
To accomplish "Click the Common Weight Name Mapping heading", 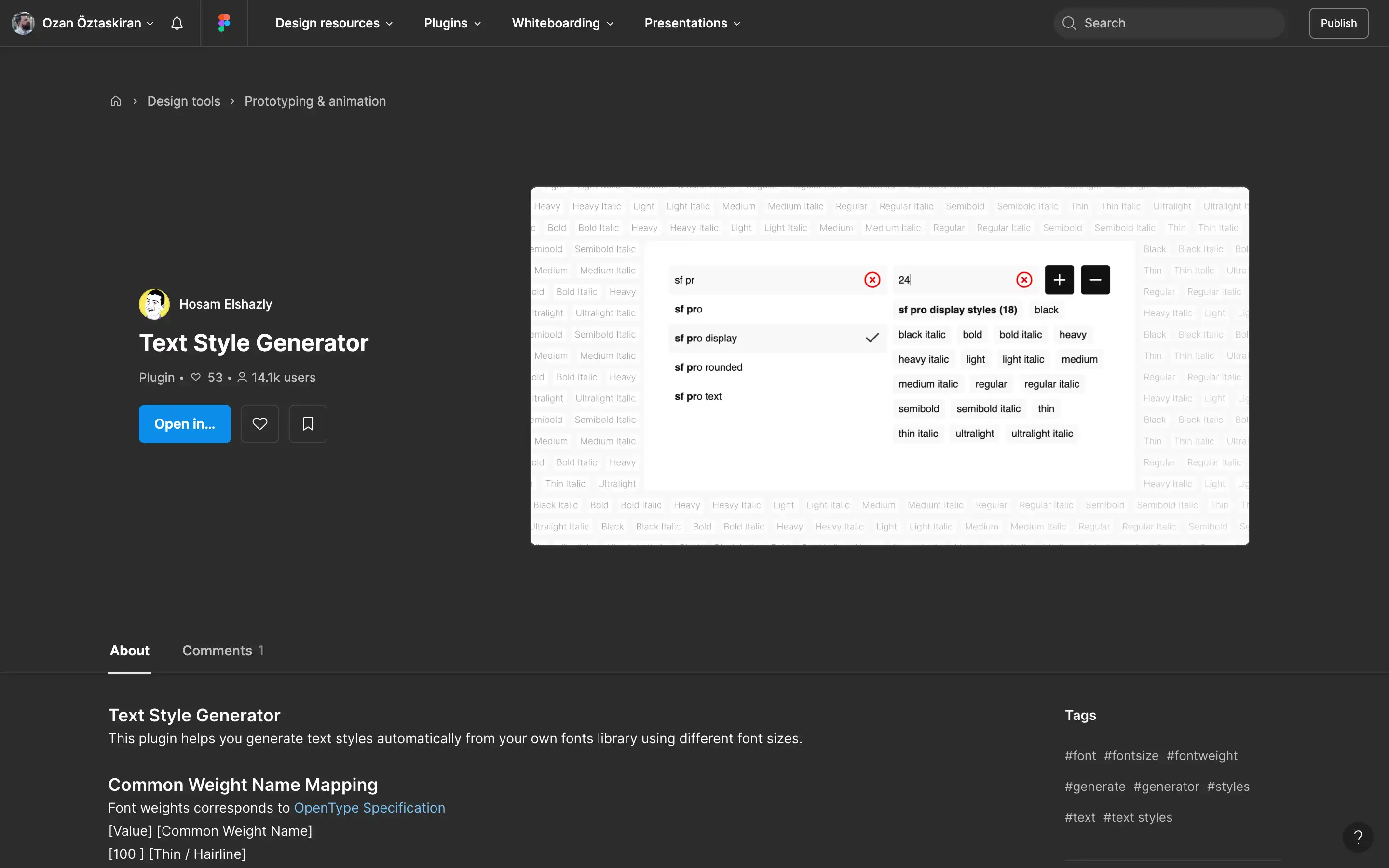I will (243, 785).
